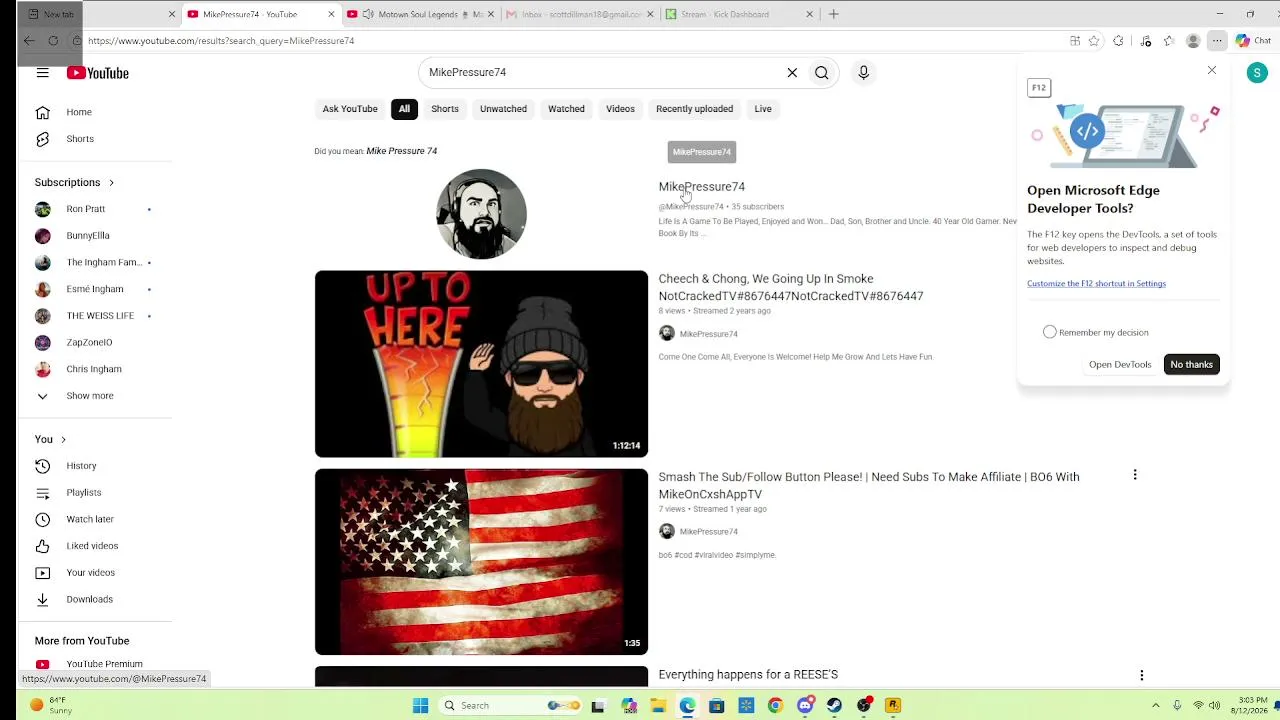Go to the YouTube logo home link
1280x720 pixels.
pos(98,73)
